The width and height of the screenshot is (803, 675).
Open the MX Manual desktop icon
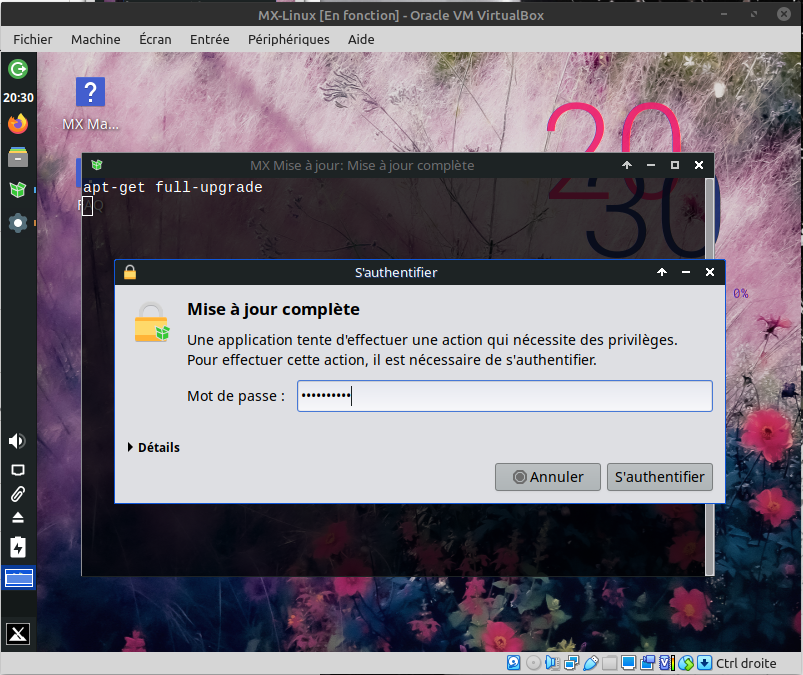coord(90,94)
